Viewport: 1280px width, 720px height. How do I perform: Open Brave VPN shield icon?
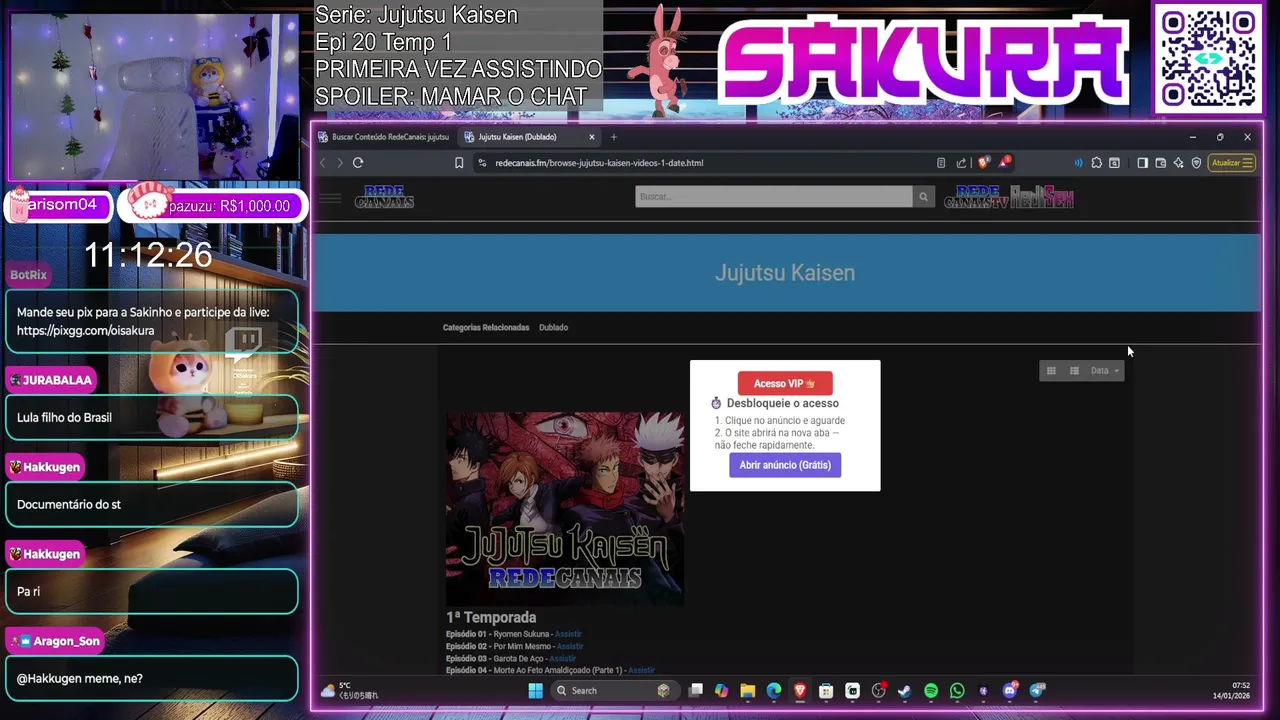pyautogui.click(x=1196, y=163)
